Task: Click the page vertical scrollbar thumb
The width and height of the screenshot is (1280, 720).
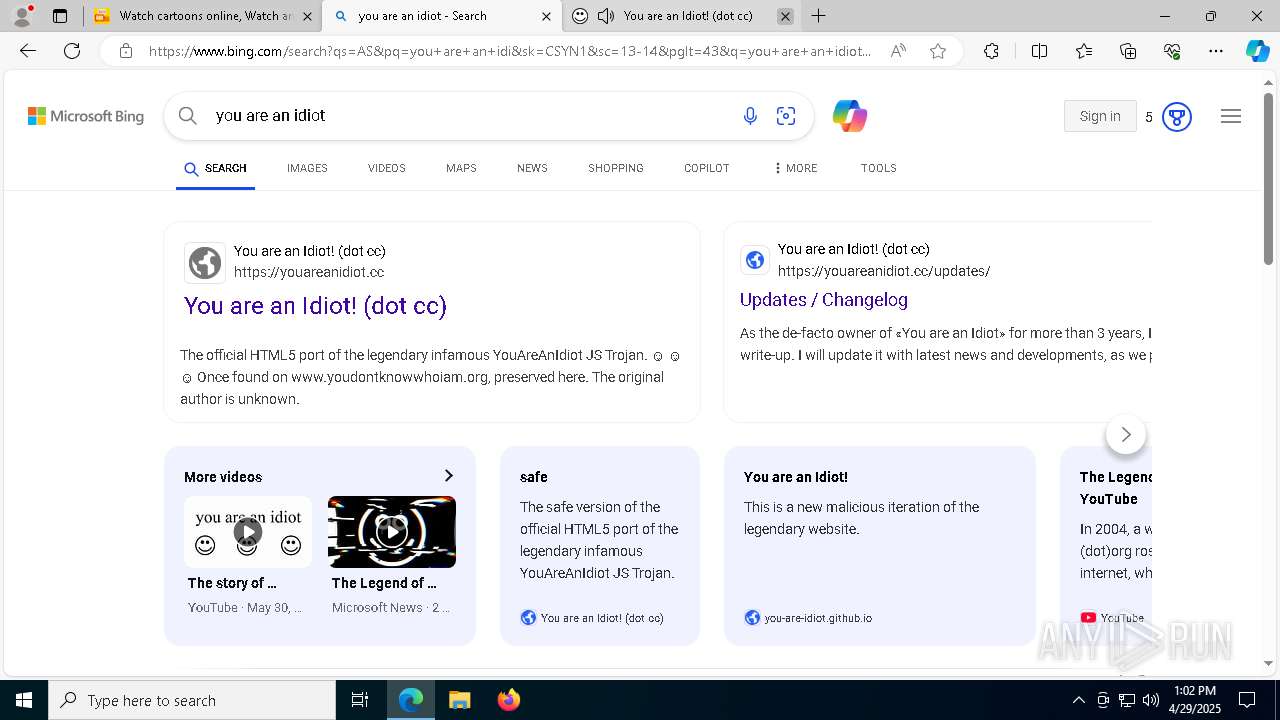Action: click(x=1268, y=180)
